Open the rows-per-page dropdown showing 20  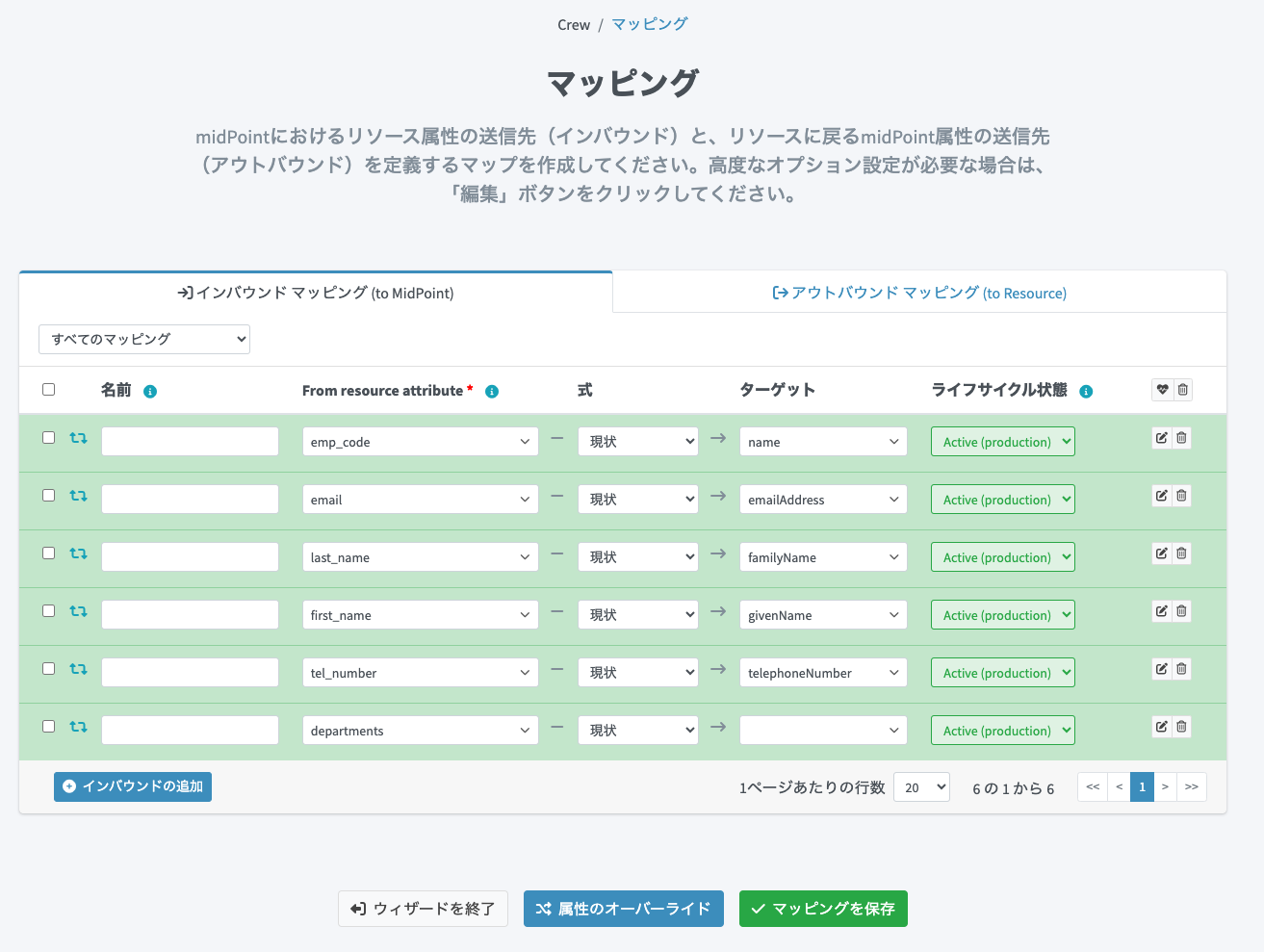click(x=921, y=787)
